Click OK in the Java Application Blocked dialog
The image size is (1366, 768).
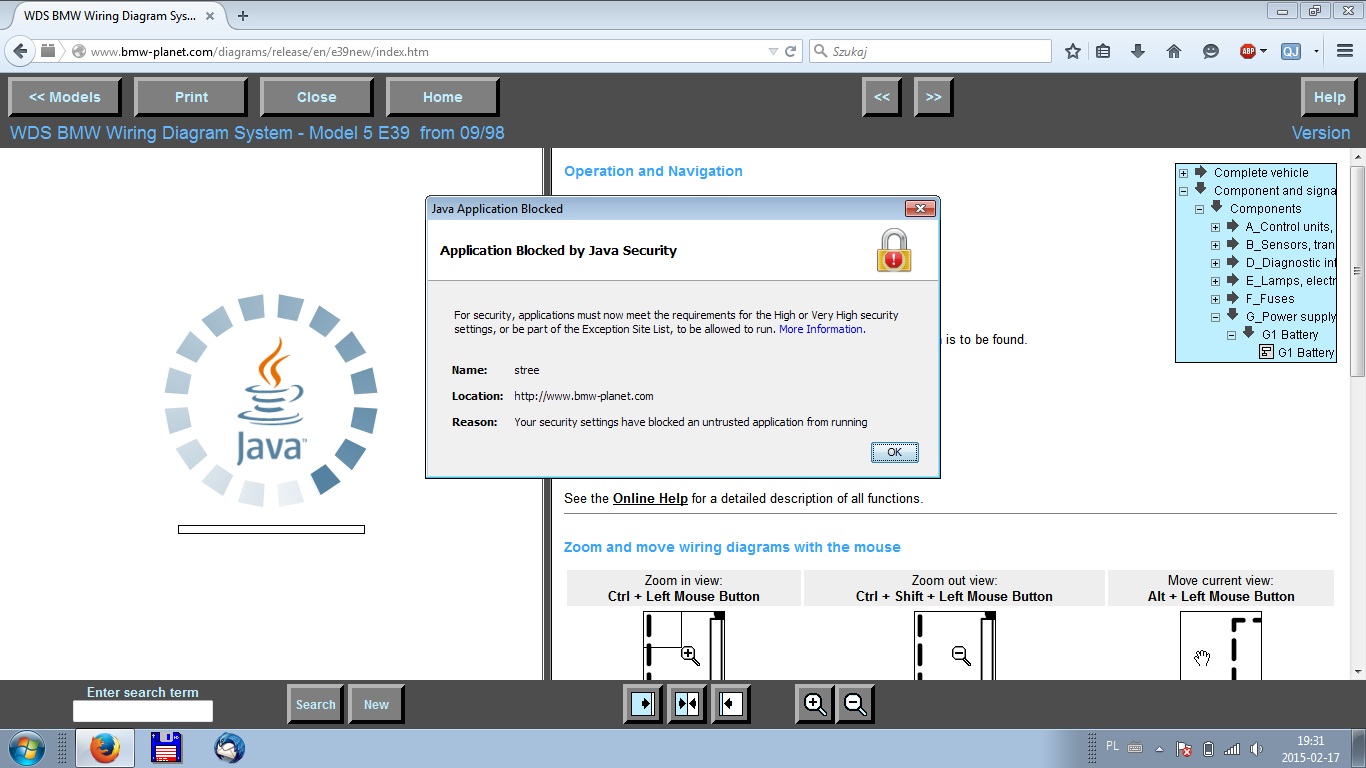(894, 452)
